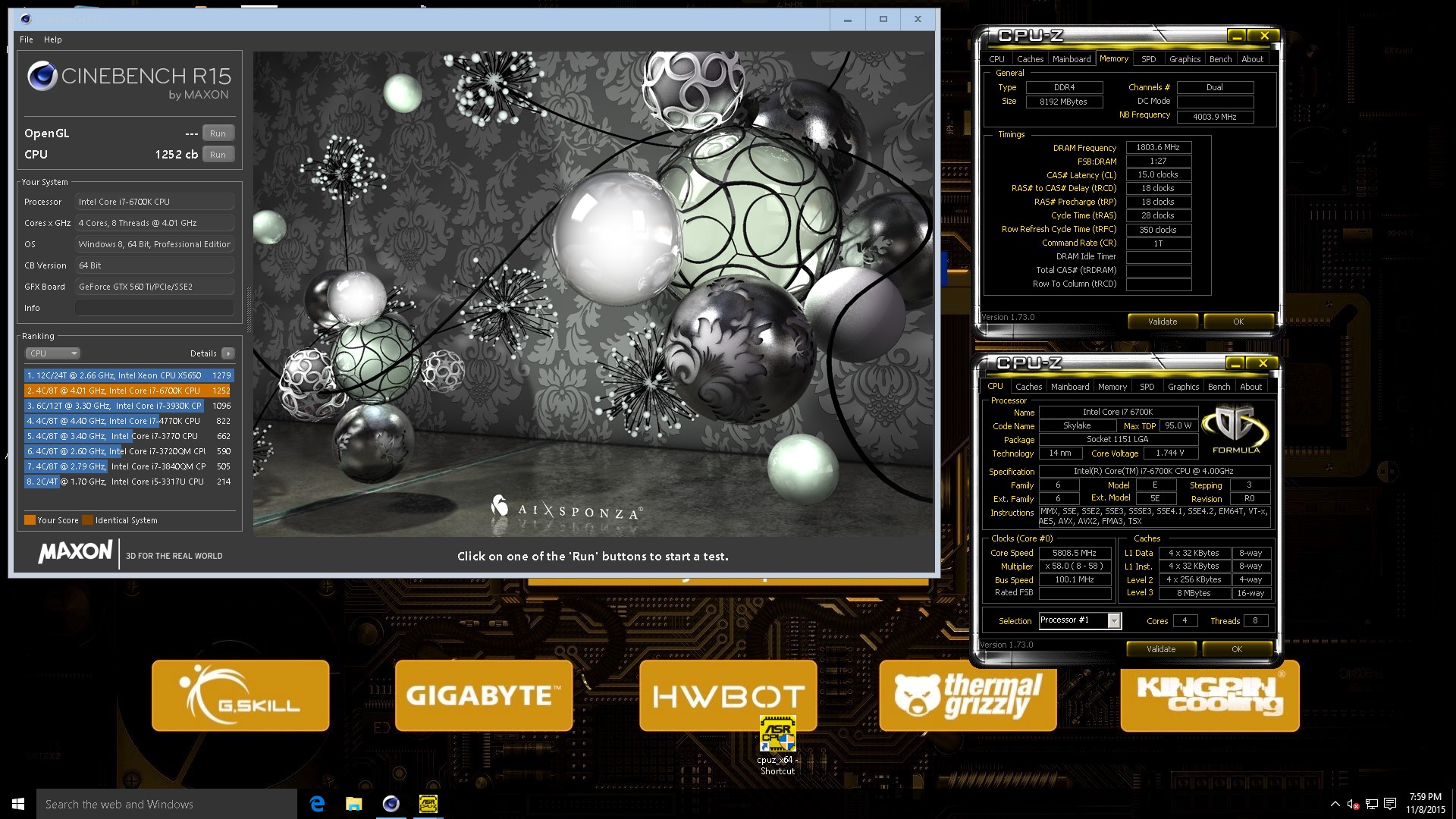Select SPD tab in lower CPU-Z window
Image resolution: width=1456 pixels, height=819 pixels.
pos(1147,387)
